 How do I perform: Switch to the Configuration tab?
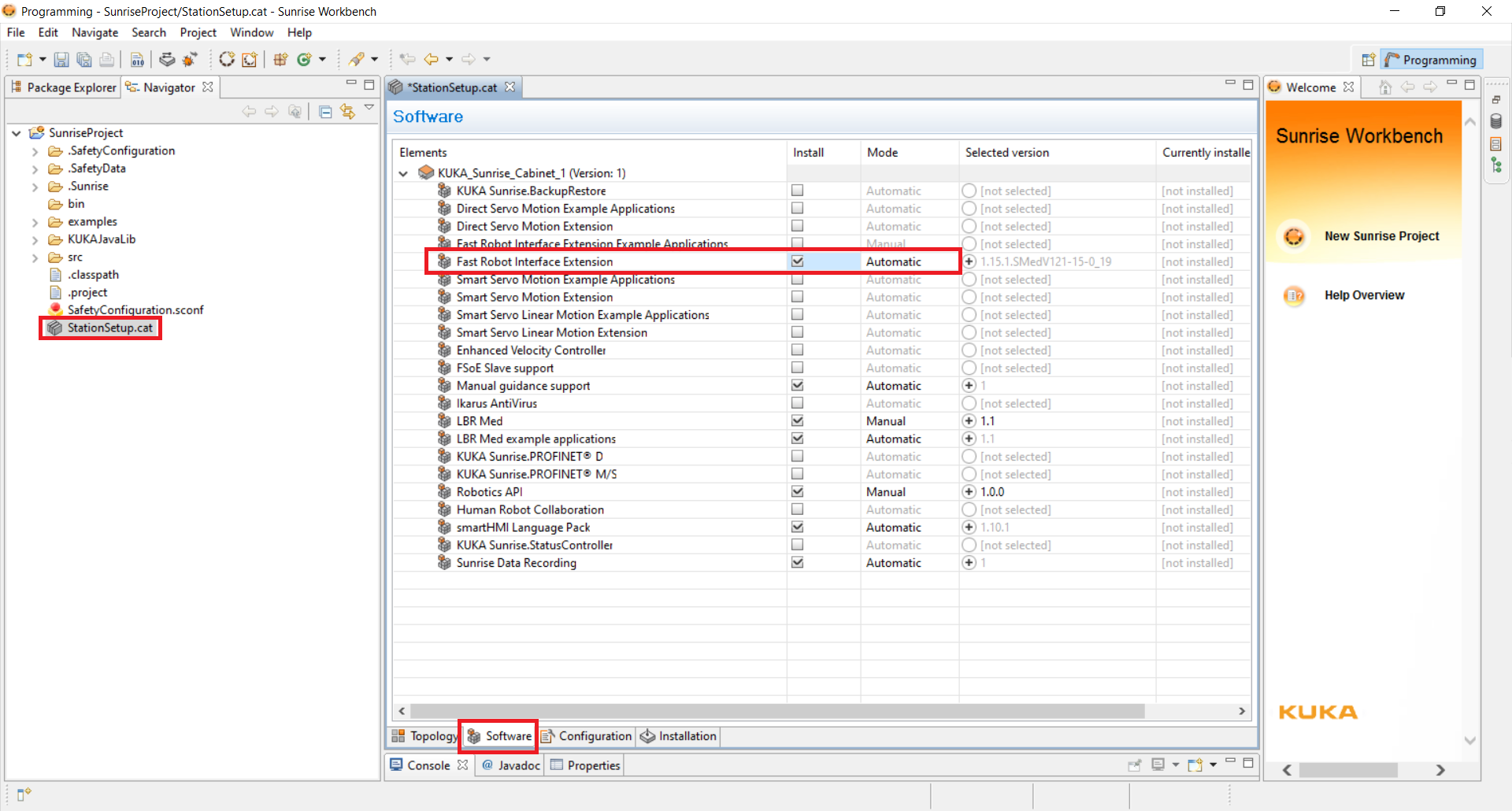[x=587, y=736]
